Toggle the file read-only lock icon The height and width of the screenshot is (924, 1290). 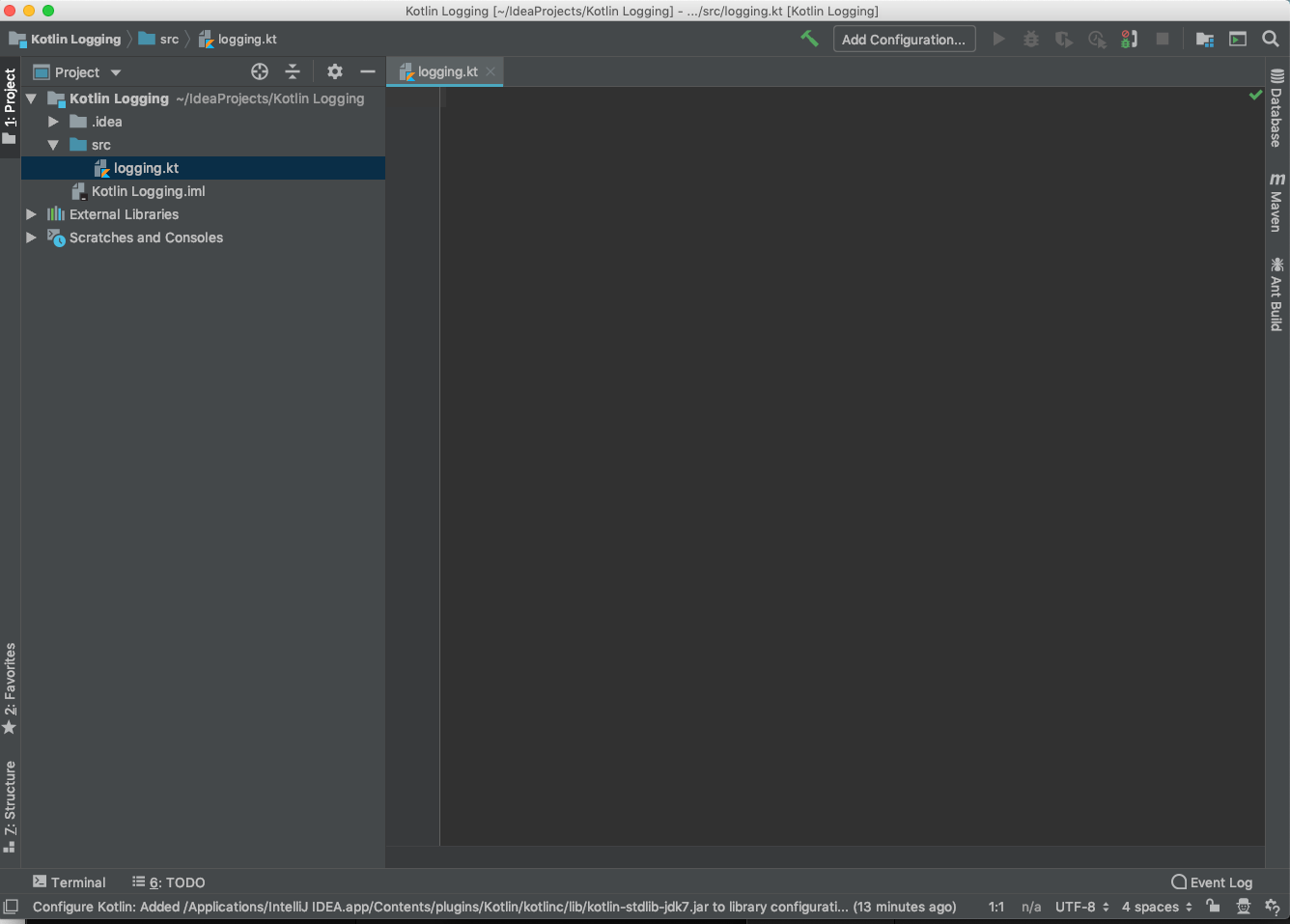click(1213, 907)
